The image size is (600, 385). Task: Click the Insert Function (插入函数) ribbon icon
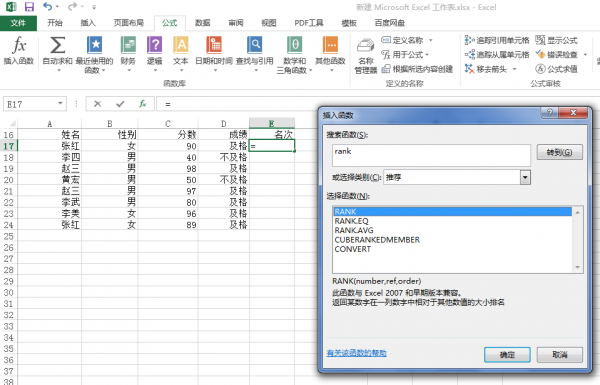tap(19, 51)
